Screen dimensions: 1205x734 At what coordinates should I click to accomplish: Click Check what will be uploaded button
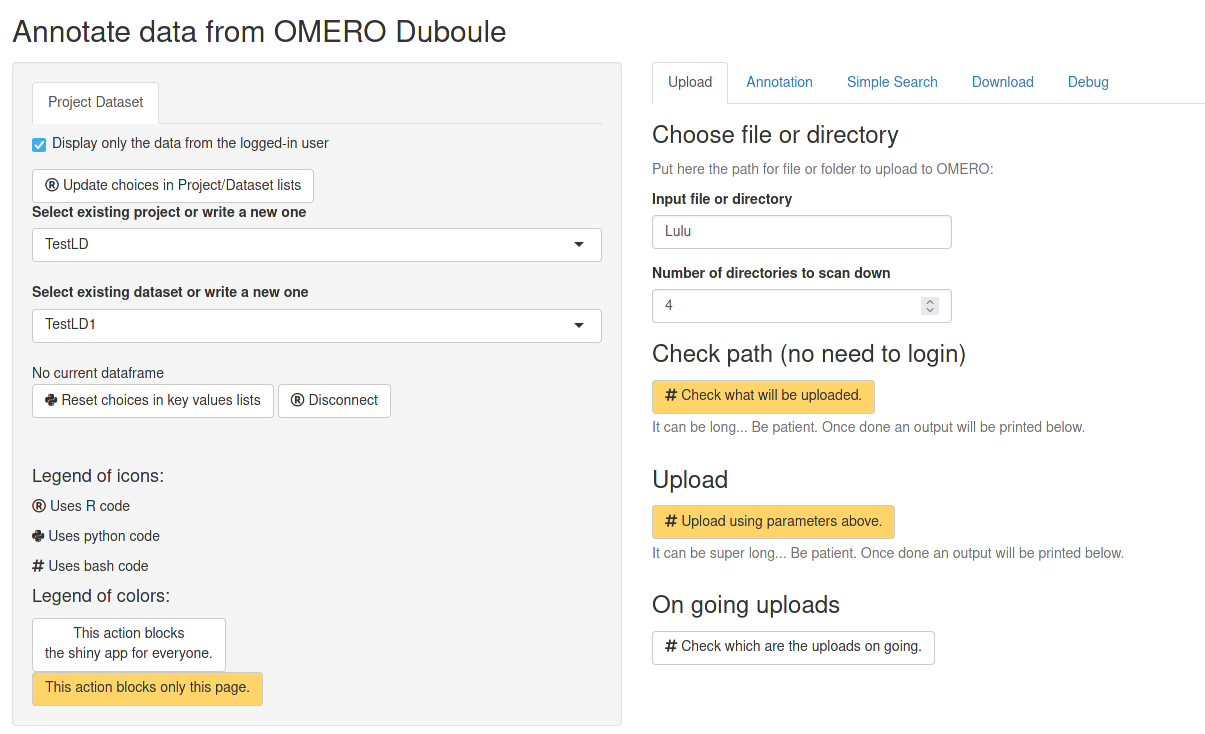pyautogui.click(x=763, y=396)
